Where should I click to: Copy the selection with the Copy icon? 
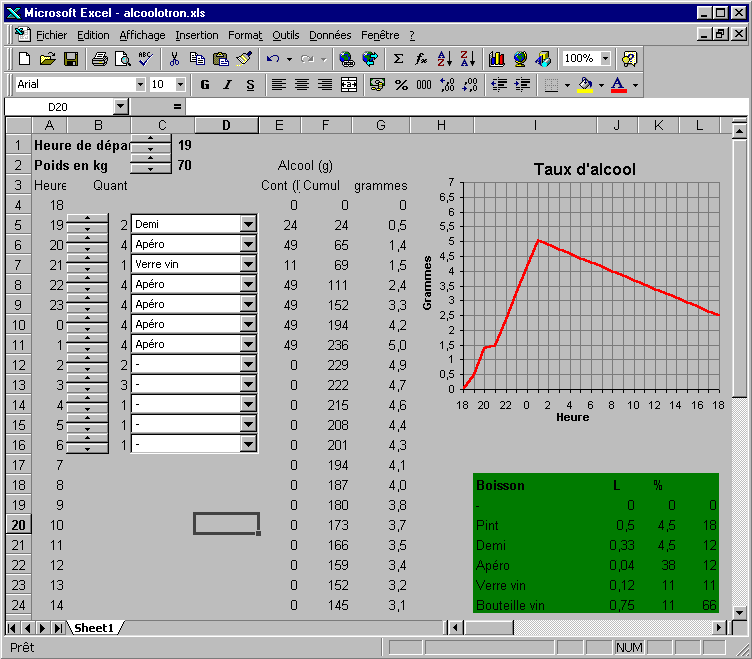197,59
